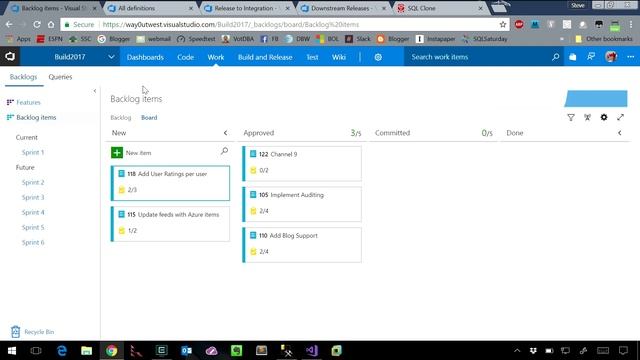Open the Code hub
Screen dimensions: 640x360
(185, 57)
